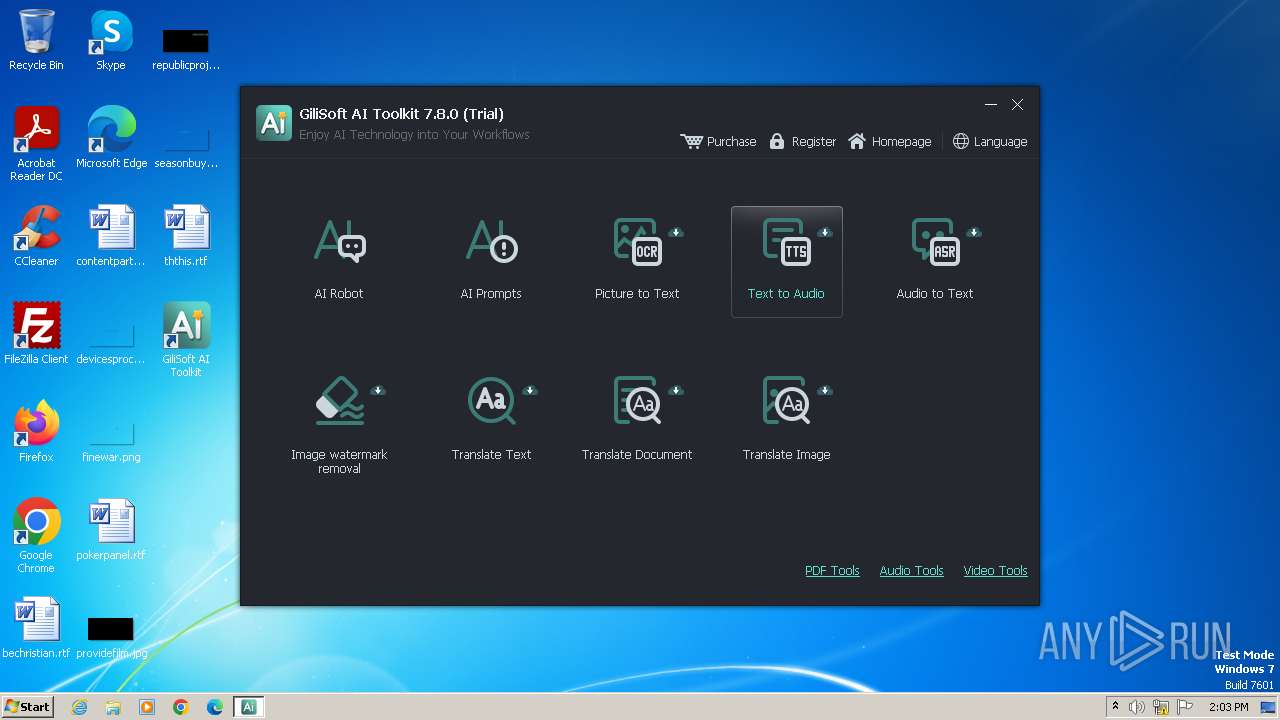Select FileZilla Client desktop shortcut
Image resolution: width=1280 pixels, height=720 pixels.
click(x=36, y=334)
